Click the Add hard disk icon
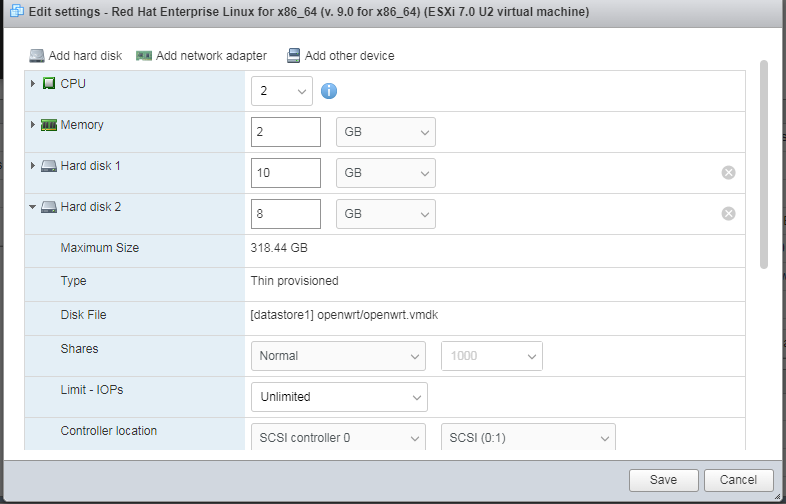This screenshot has height=504, width=786. point(37,56)
